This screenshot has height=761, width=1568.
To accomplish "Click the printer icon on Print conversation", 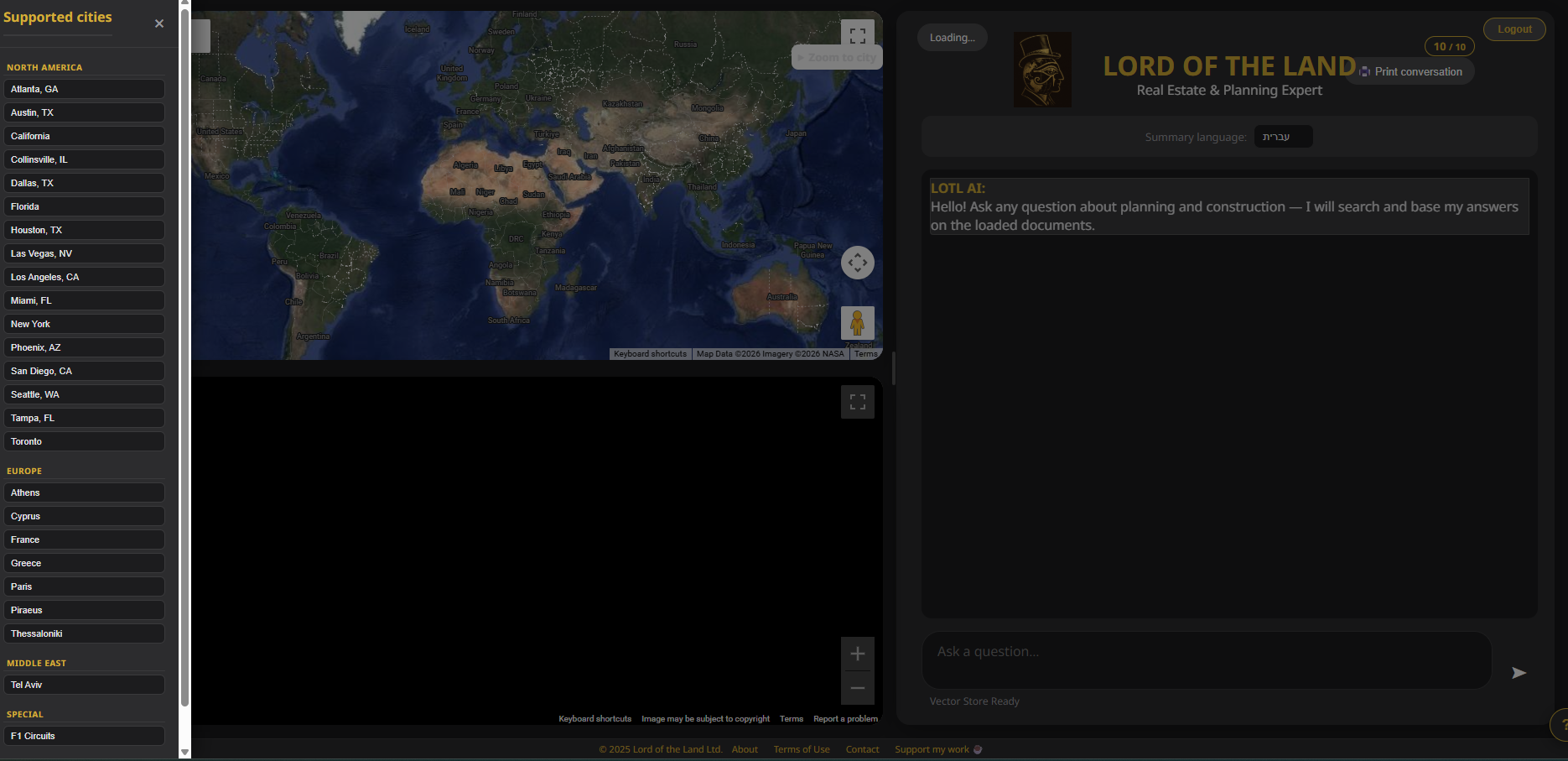I will [x=1363, y=71].
